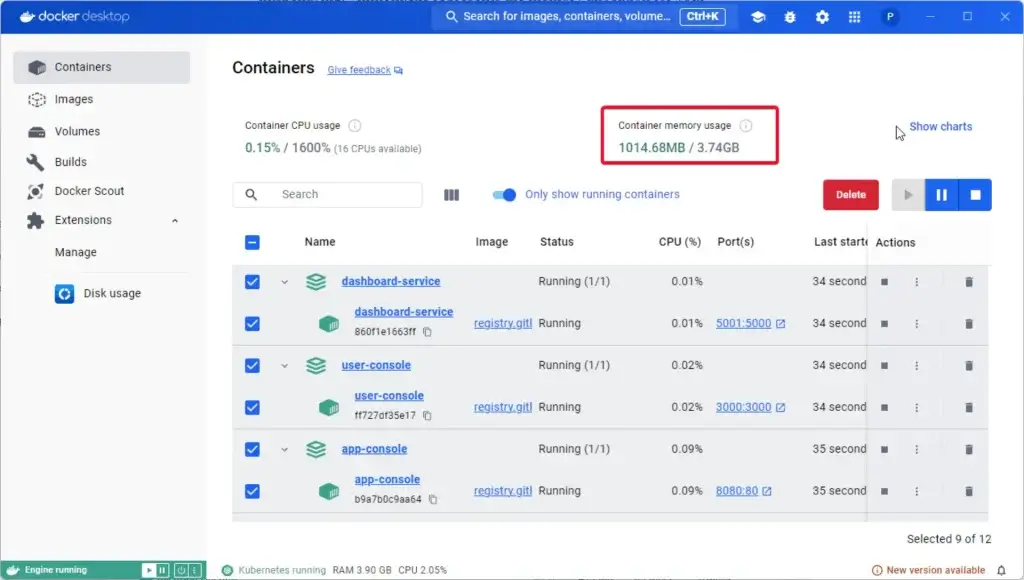
Task: Stop selected containers with toolbar stop button
Action: click(x=975, y=195)
